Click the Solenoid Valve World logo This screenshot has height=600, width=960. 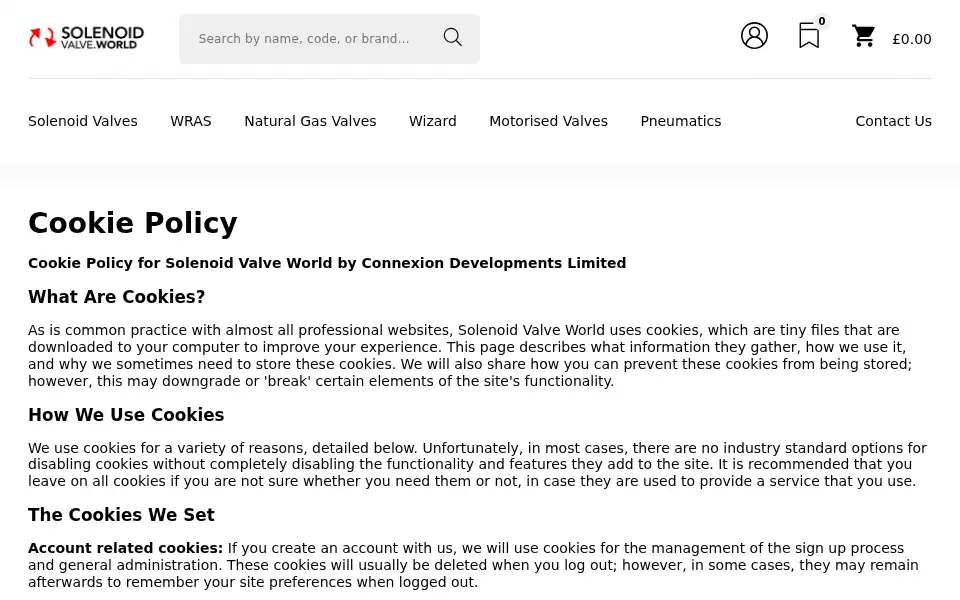(x=86, y=37)
